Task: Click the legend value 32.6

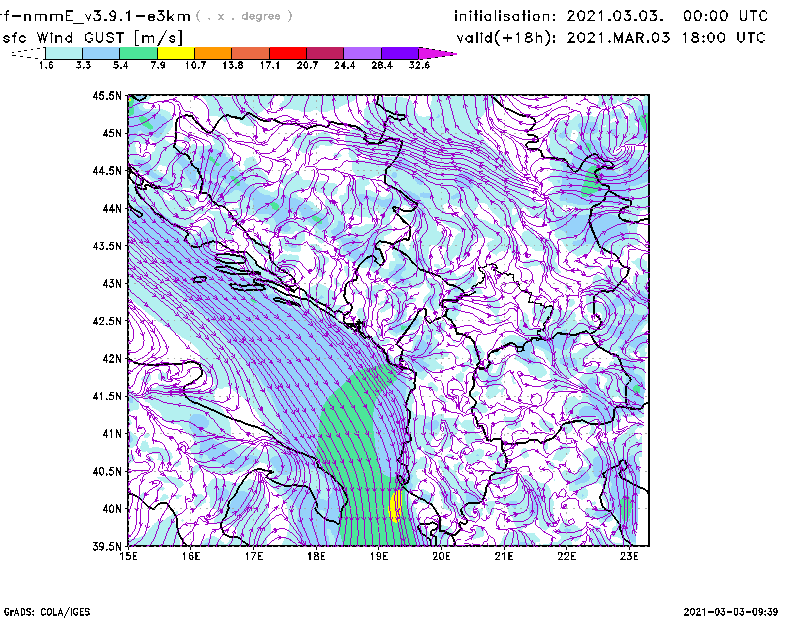Action: click(x=419, y=65)
